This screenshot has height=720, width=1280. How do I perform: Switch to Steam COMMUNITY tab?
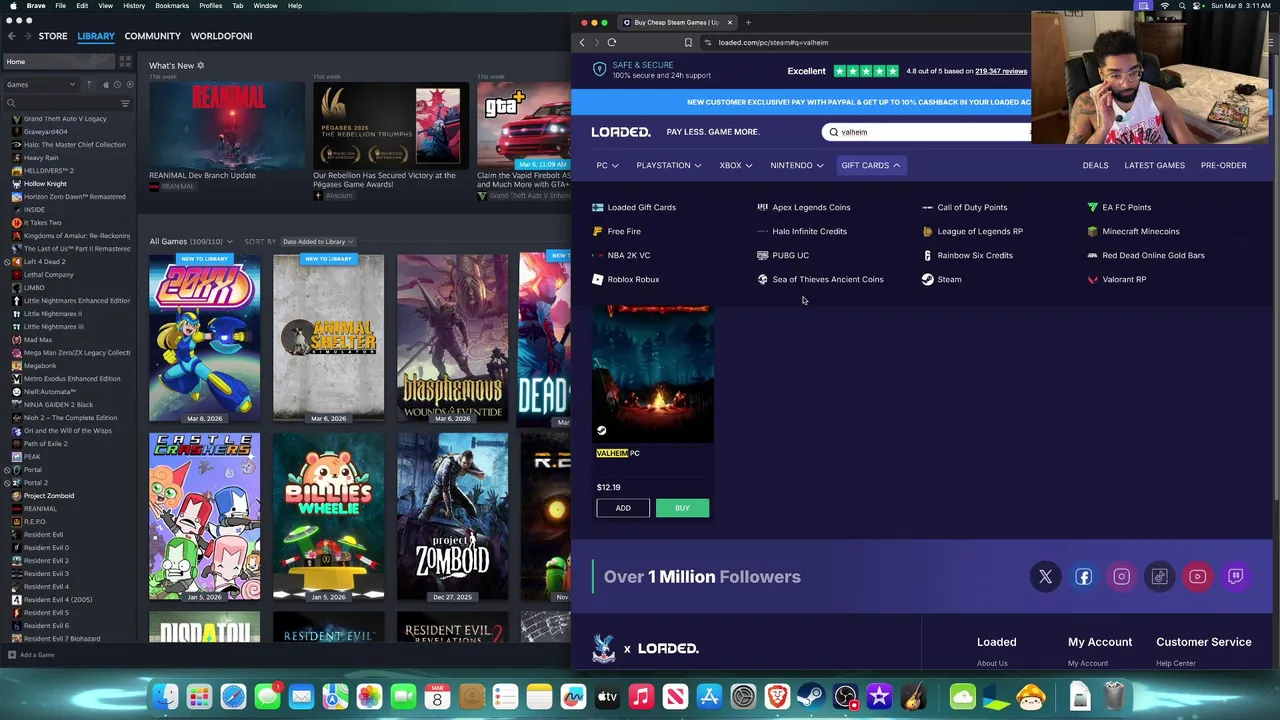click(x=152, y=36)
